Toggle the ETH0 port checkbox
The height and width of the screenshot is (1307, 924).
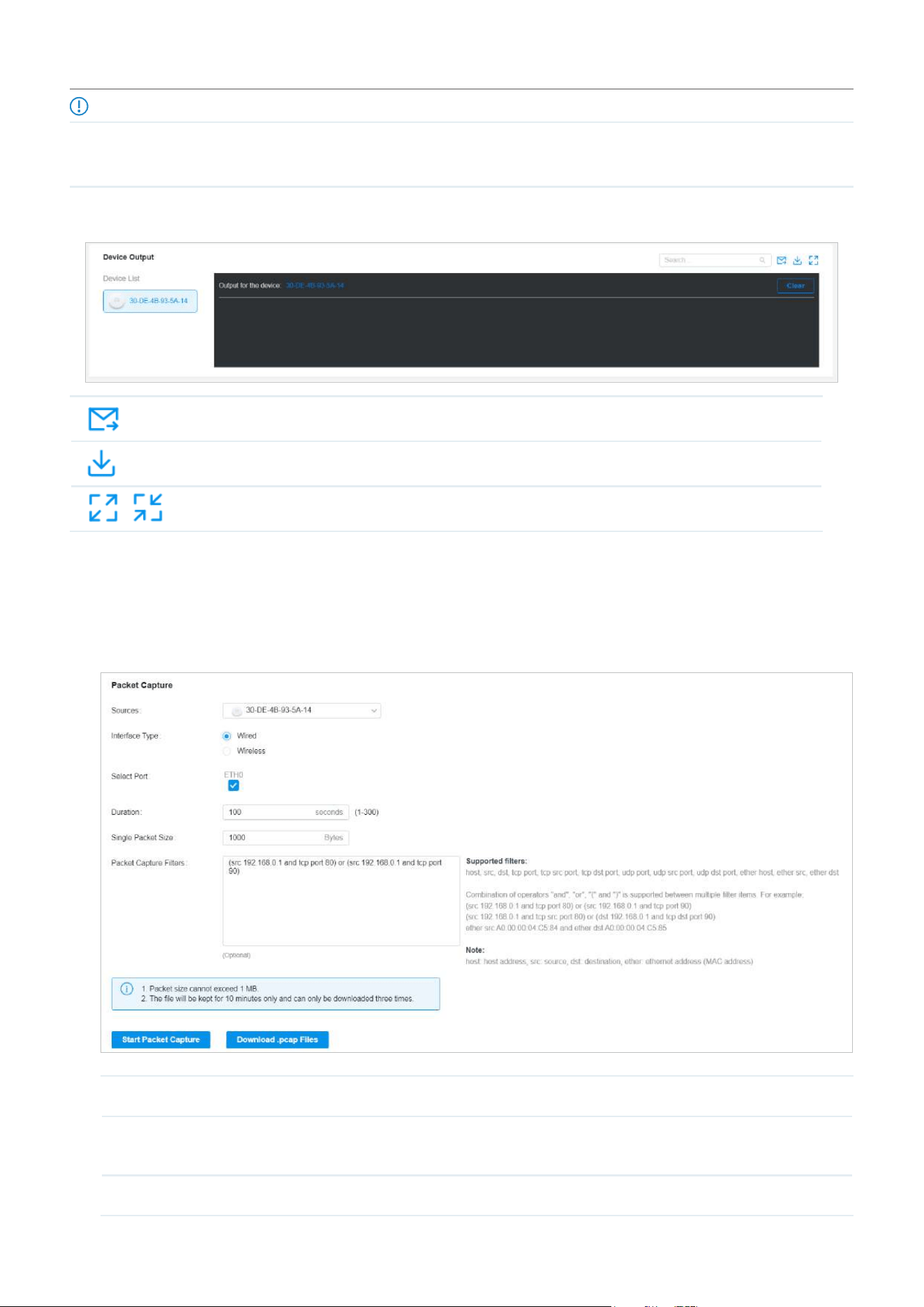click(234, 785)
